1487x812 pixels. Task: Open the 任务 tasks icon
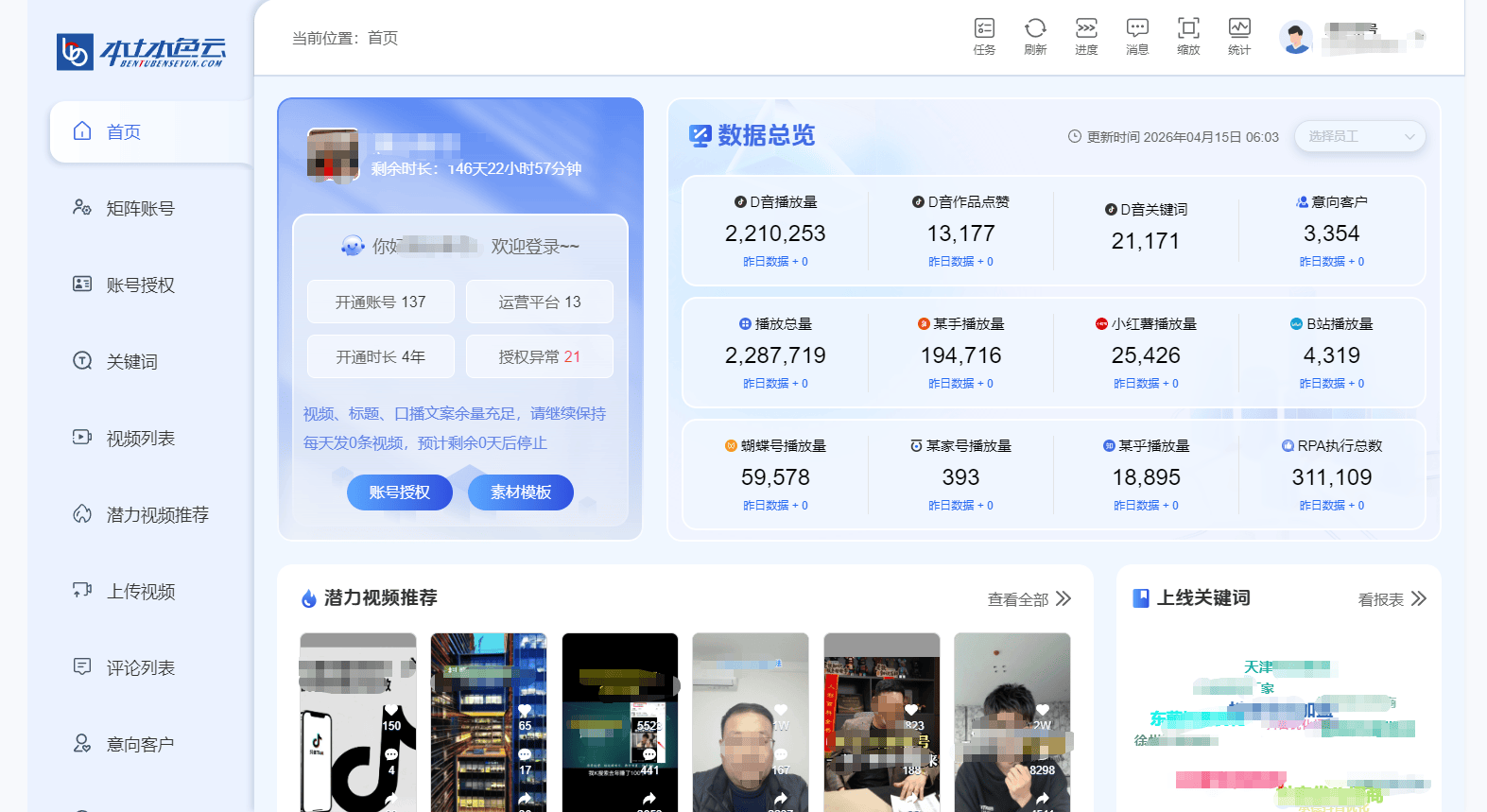click(x=984, y=37)
